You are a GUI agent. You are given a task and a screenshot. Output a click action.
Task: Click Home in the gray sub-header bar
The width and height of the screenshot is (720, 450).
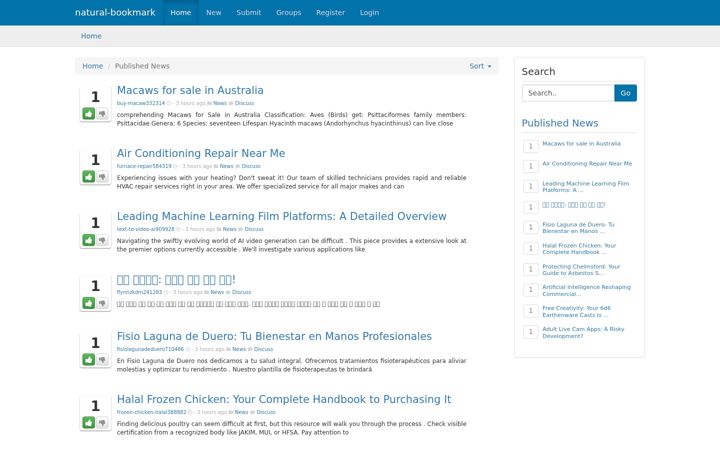tap(91, 36)
